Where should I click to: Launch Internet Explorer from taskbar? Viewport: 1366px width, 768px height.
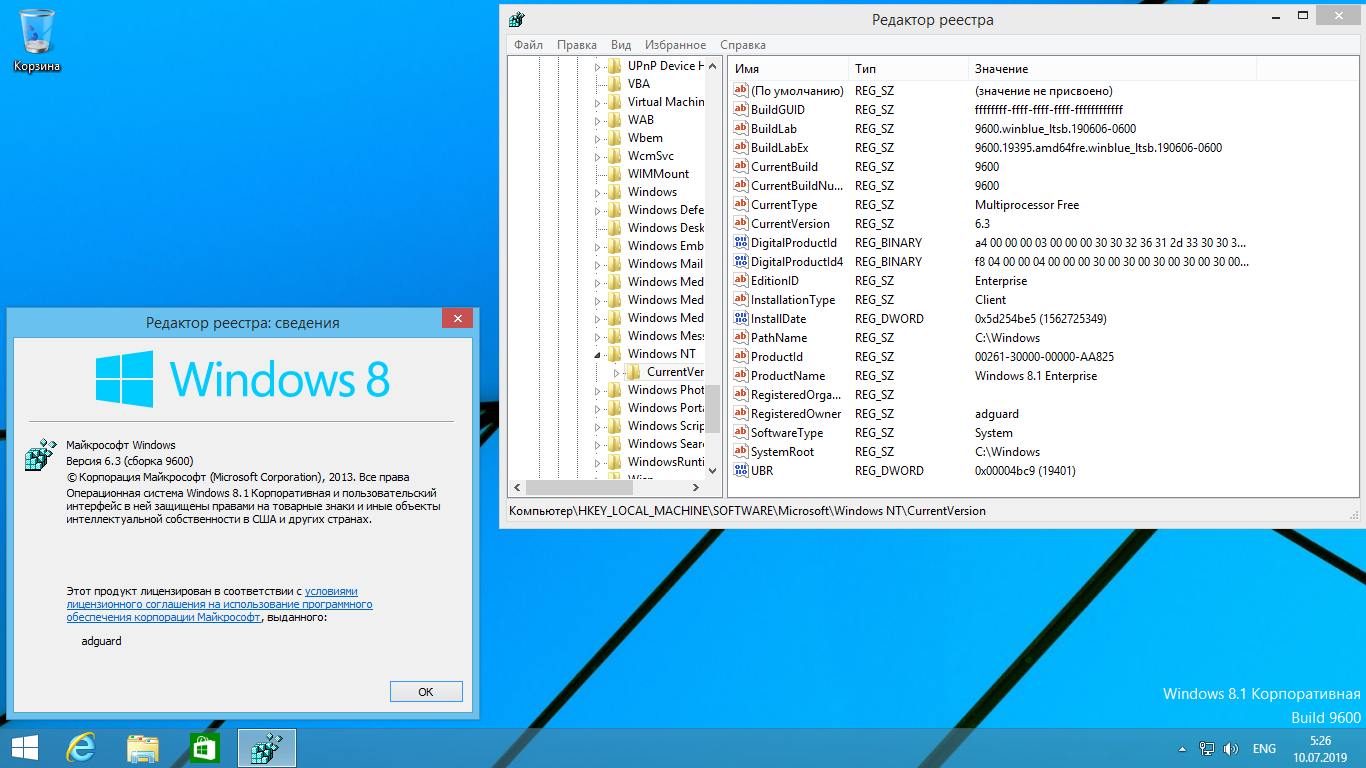click(x=81, y=748)
